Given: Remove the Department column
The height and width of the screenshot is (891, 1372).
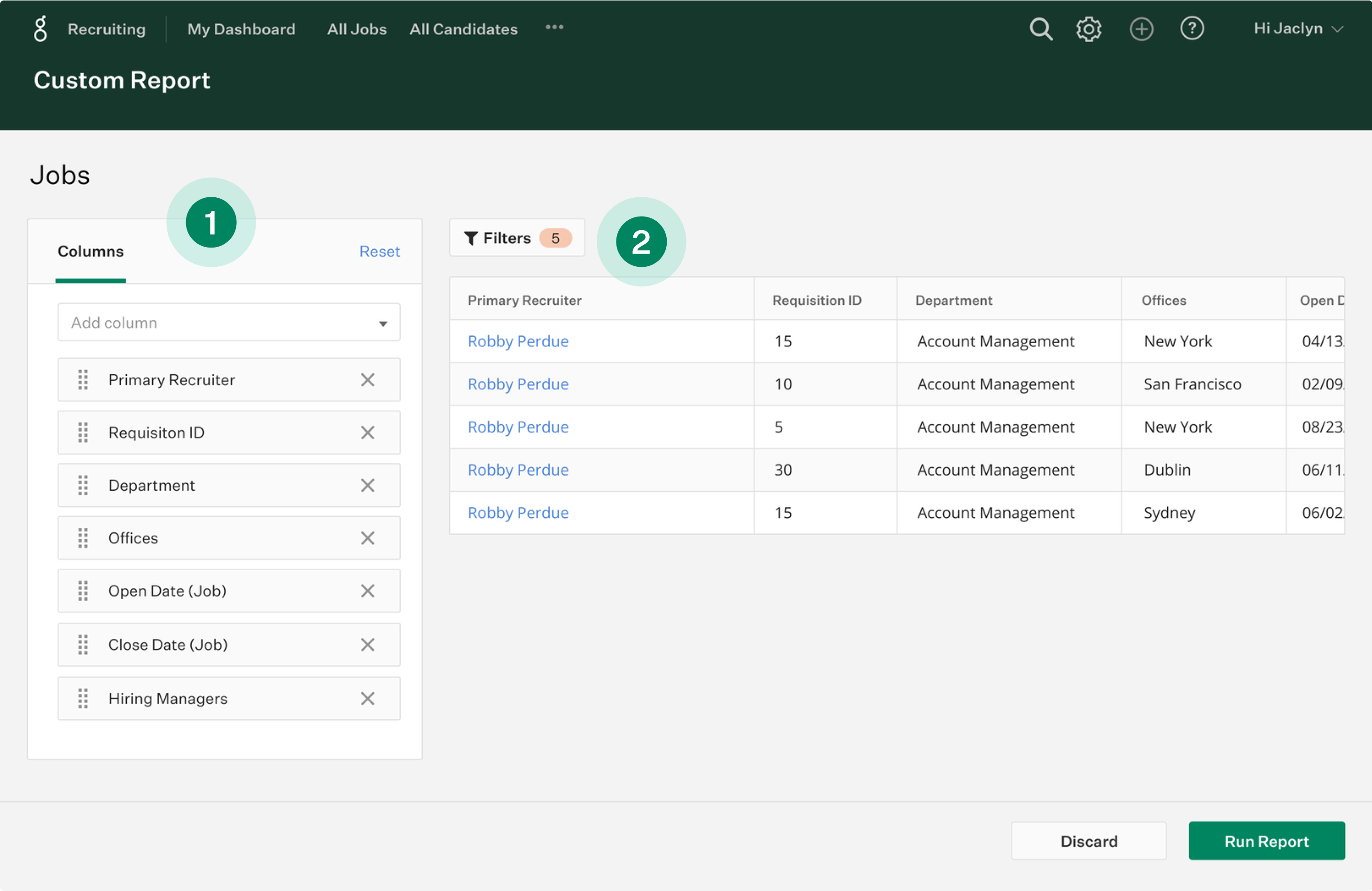Looking at the screenshot, I should [x=368, y=485].
